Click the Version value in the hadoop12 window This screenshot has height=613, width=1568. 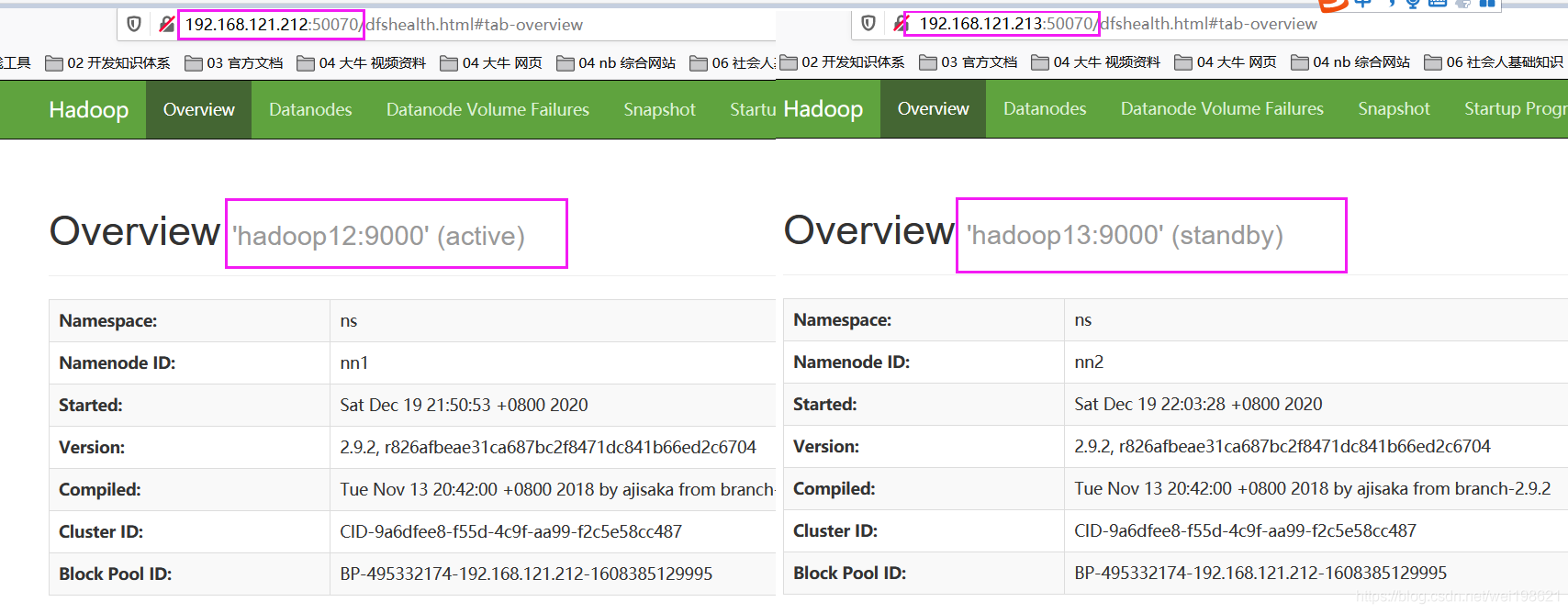coord(548,448)
